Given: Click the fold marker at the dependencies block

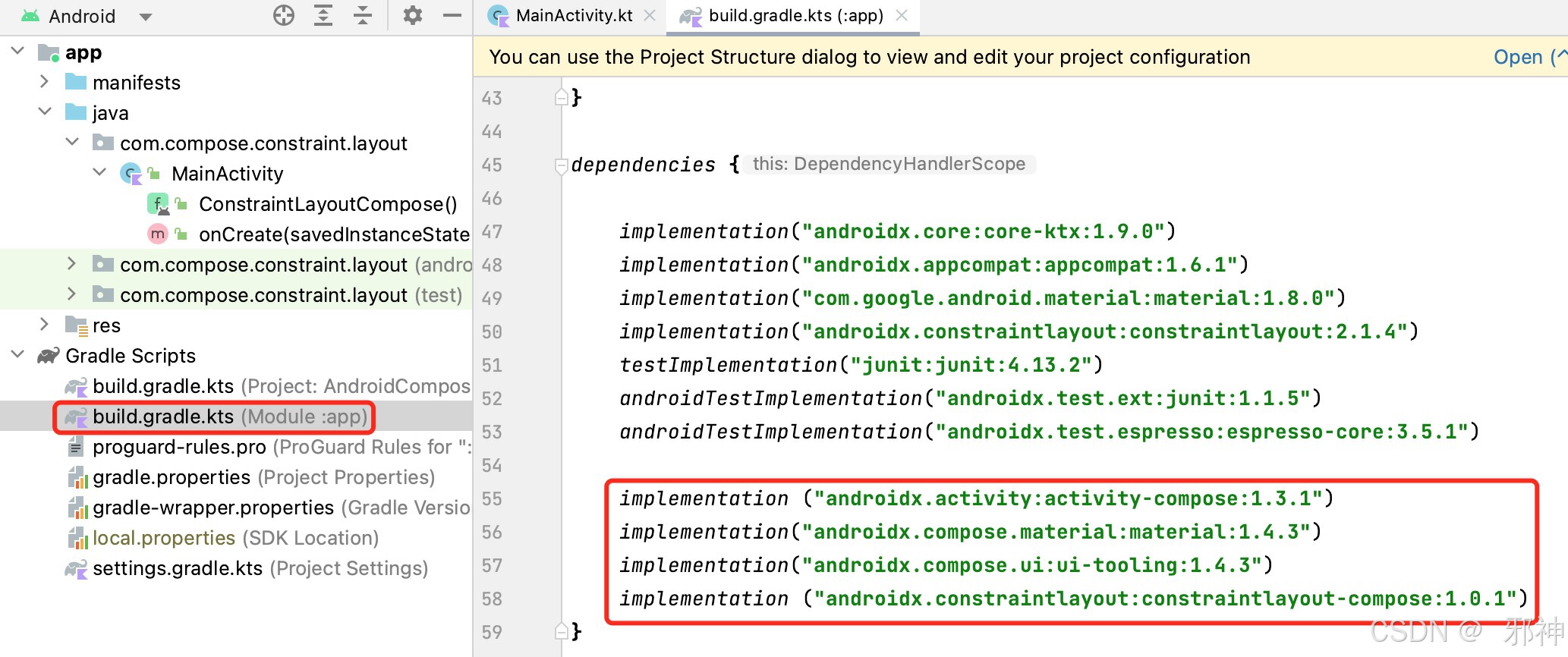Looking at the screenshot, I should point(562,165).
